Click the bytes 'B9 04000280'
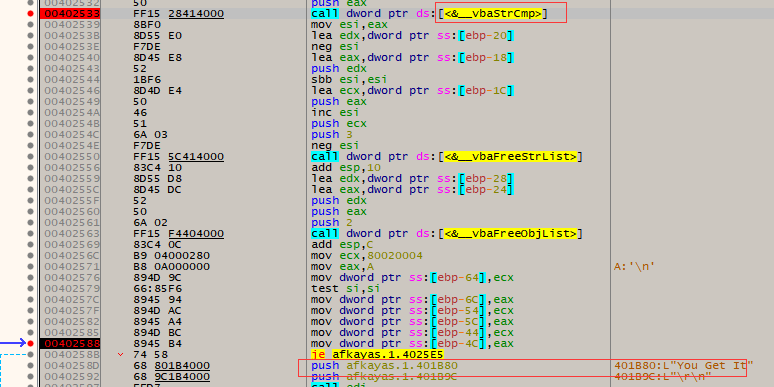Screen dimensions: 774x387 [172, 256]
